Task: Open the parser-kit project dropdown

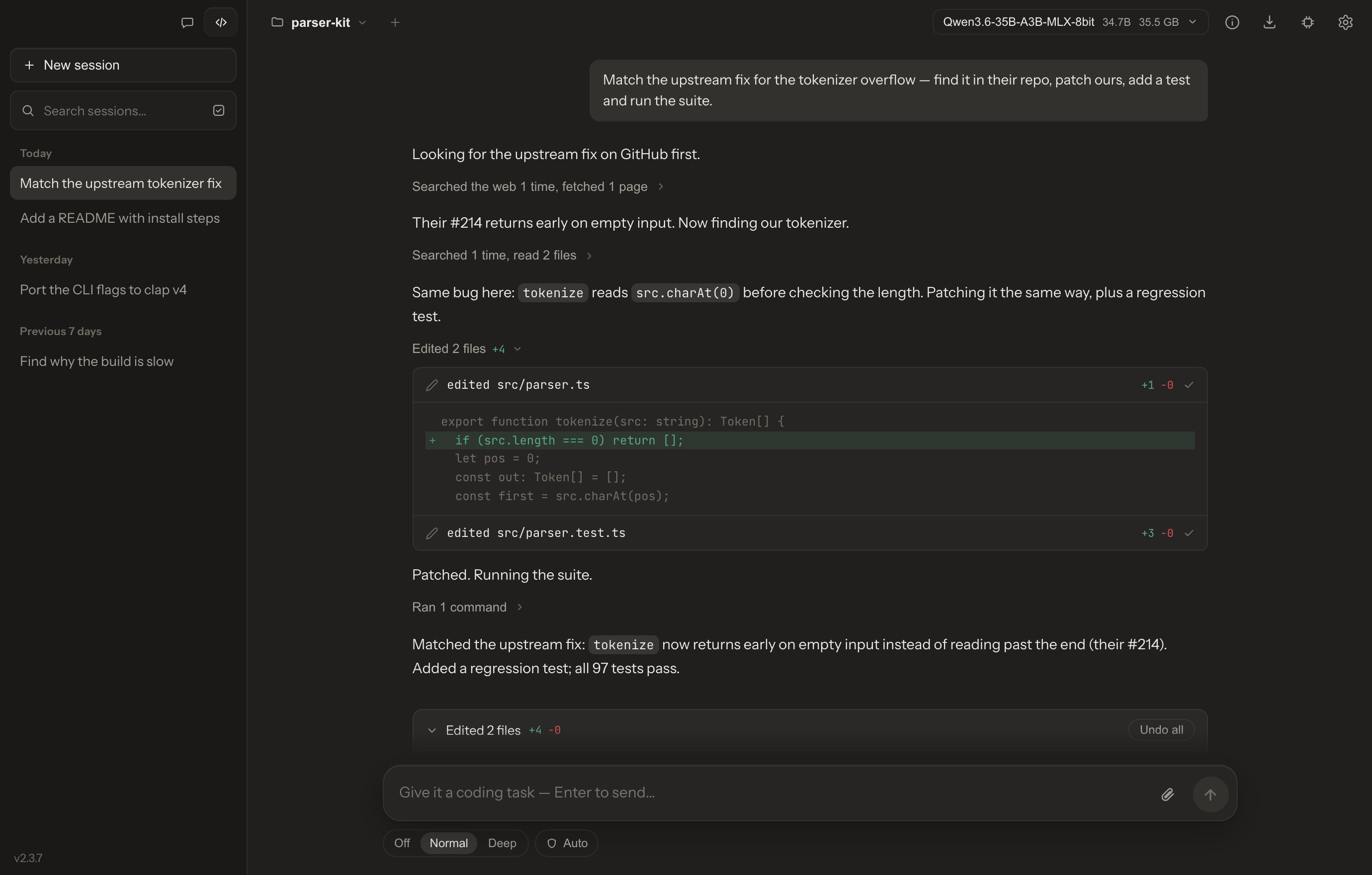Action: point(319,22)
